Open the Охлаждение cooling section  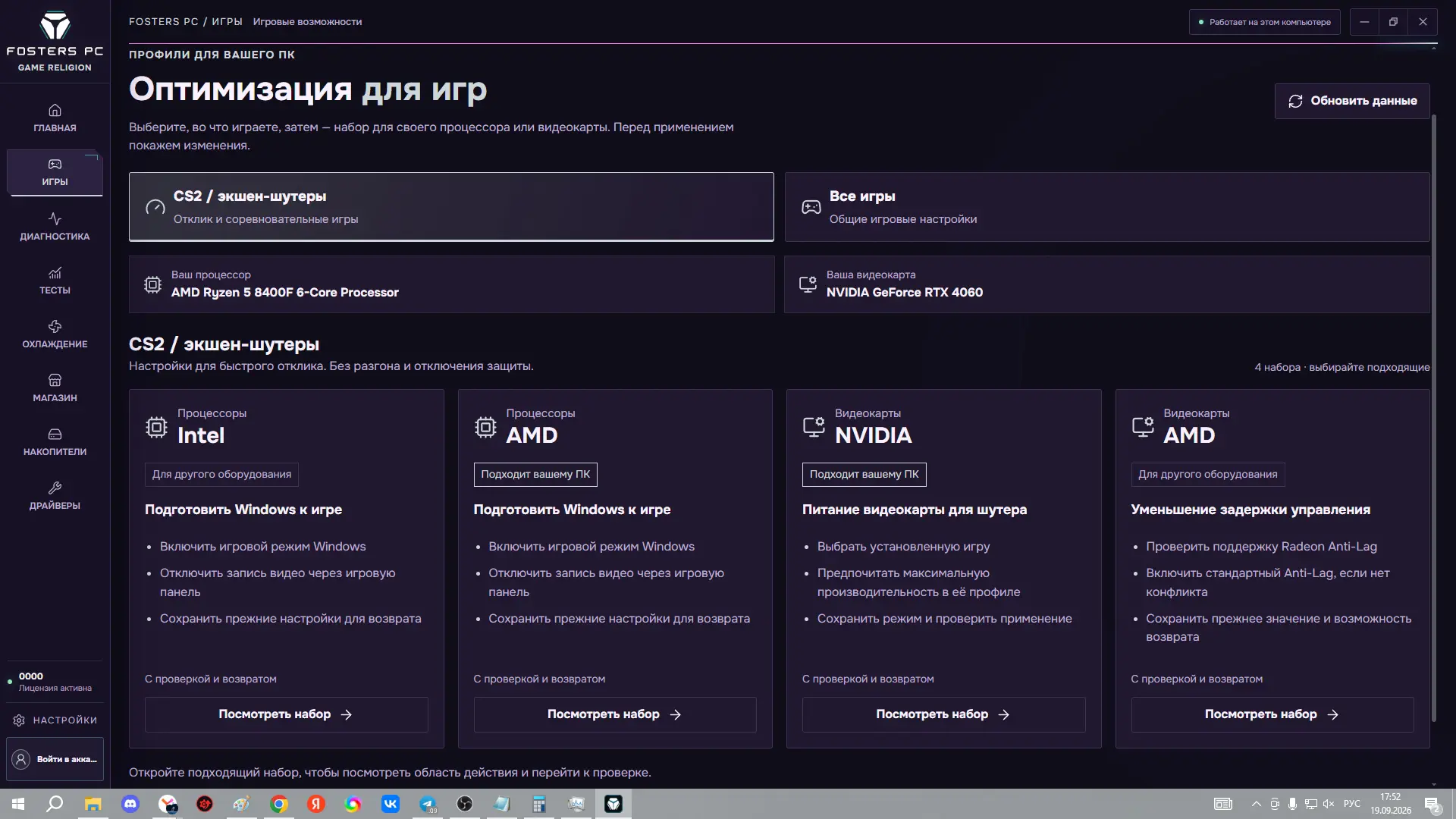coord(55,334)
